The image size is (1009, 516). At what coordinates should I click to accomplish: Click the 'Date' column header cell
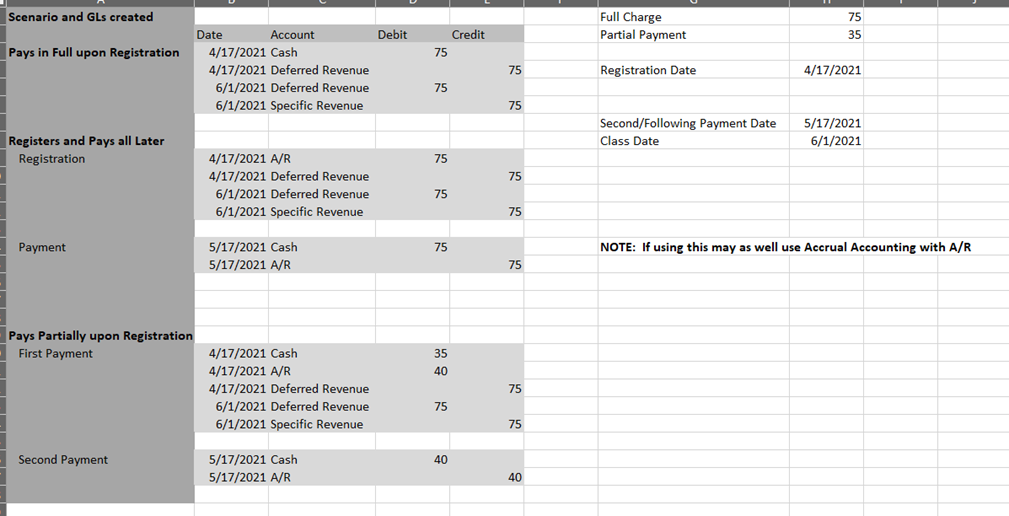231,35
